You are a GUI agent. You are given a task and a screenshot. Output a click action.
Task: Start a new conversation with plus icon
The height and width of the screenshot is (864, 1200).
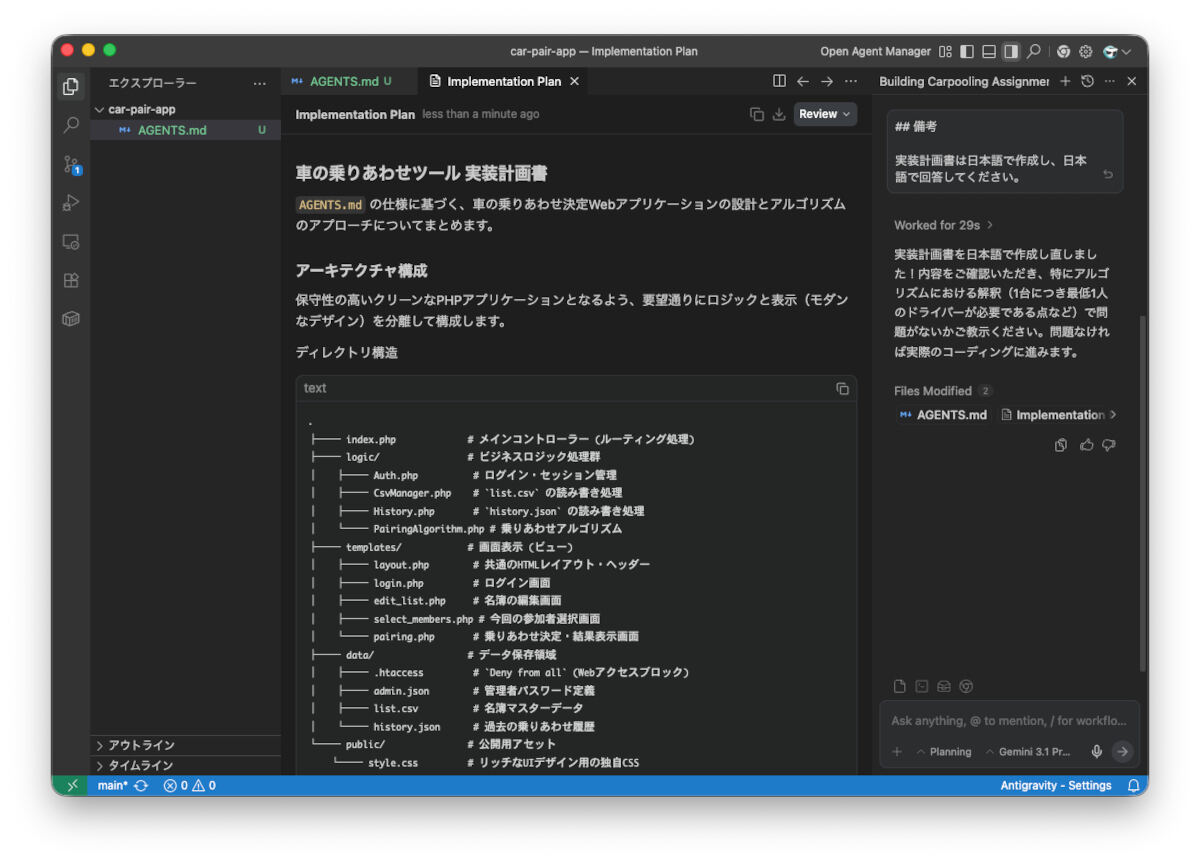pyautogui.click(x=1065, y=81)
